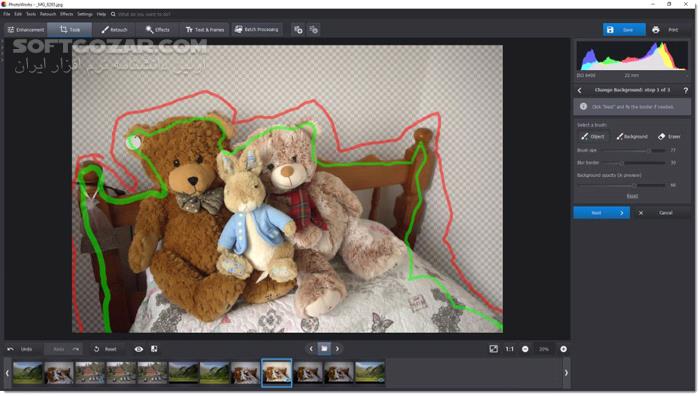Toggle the before/after compare icon
The image size is (700, 396).
pyautogui.click(x=154, y=349)
